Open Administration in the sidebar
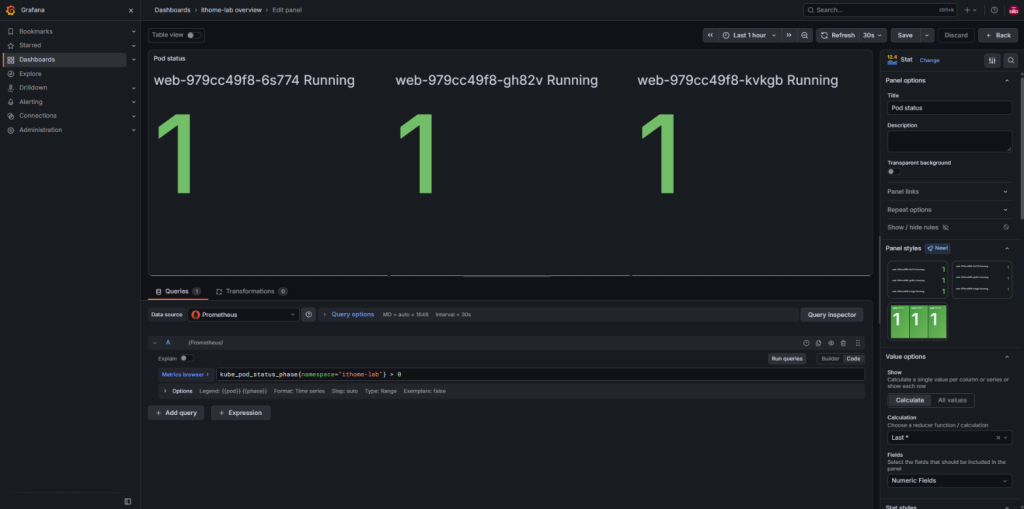1024x509 pixels. coord(40,130)
